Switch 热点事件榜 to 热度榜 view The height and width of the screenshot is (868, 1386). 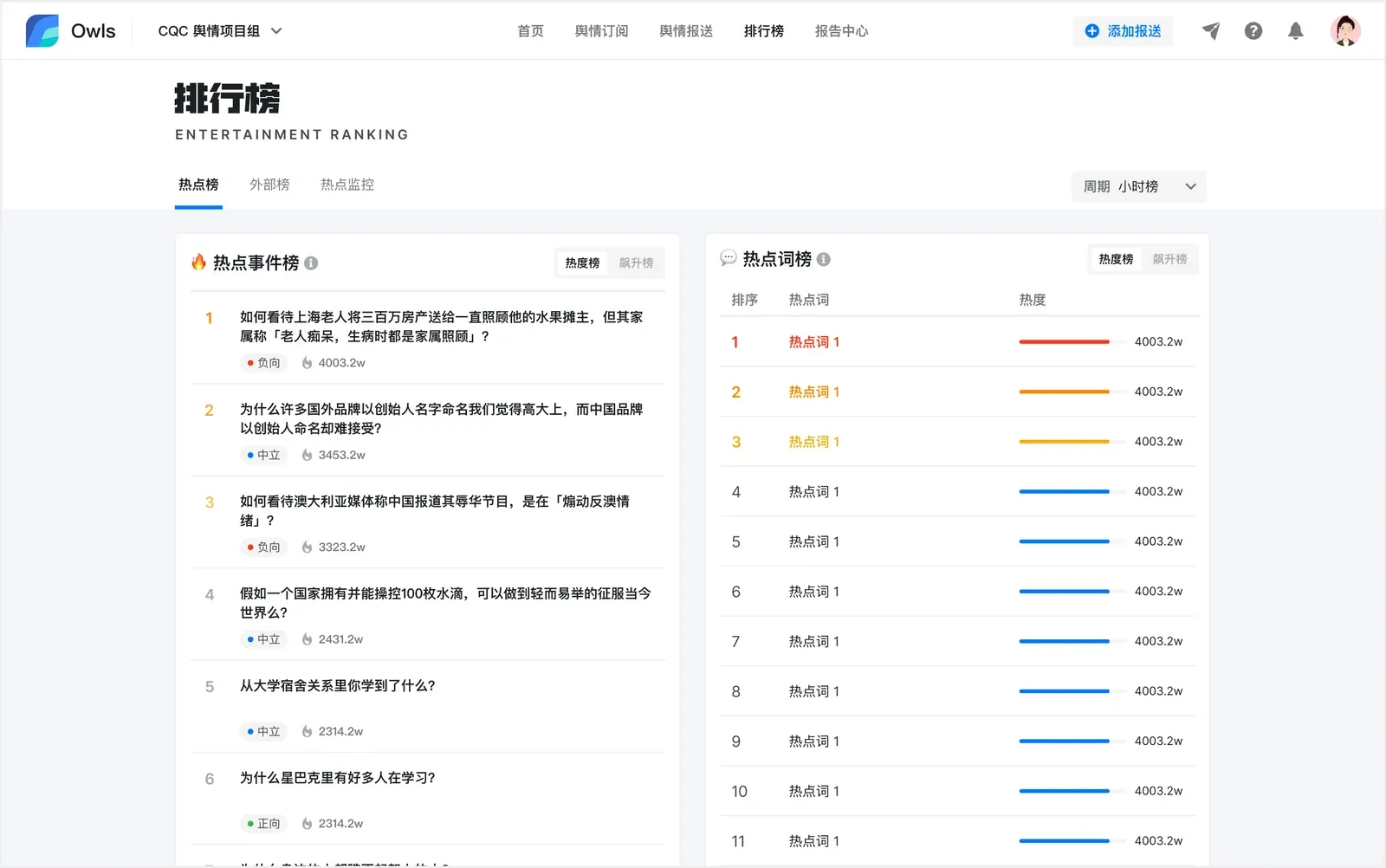click(582, 263)
